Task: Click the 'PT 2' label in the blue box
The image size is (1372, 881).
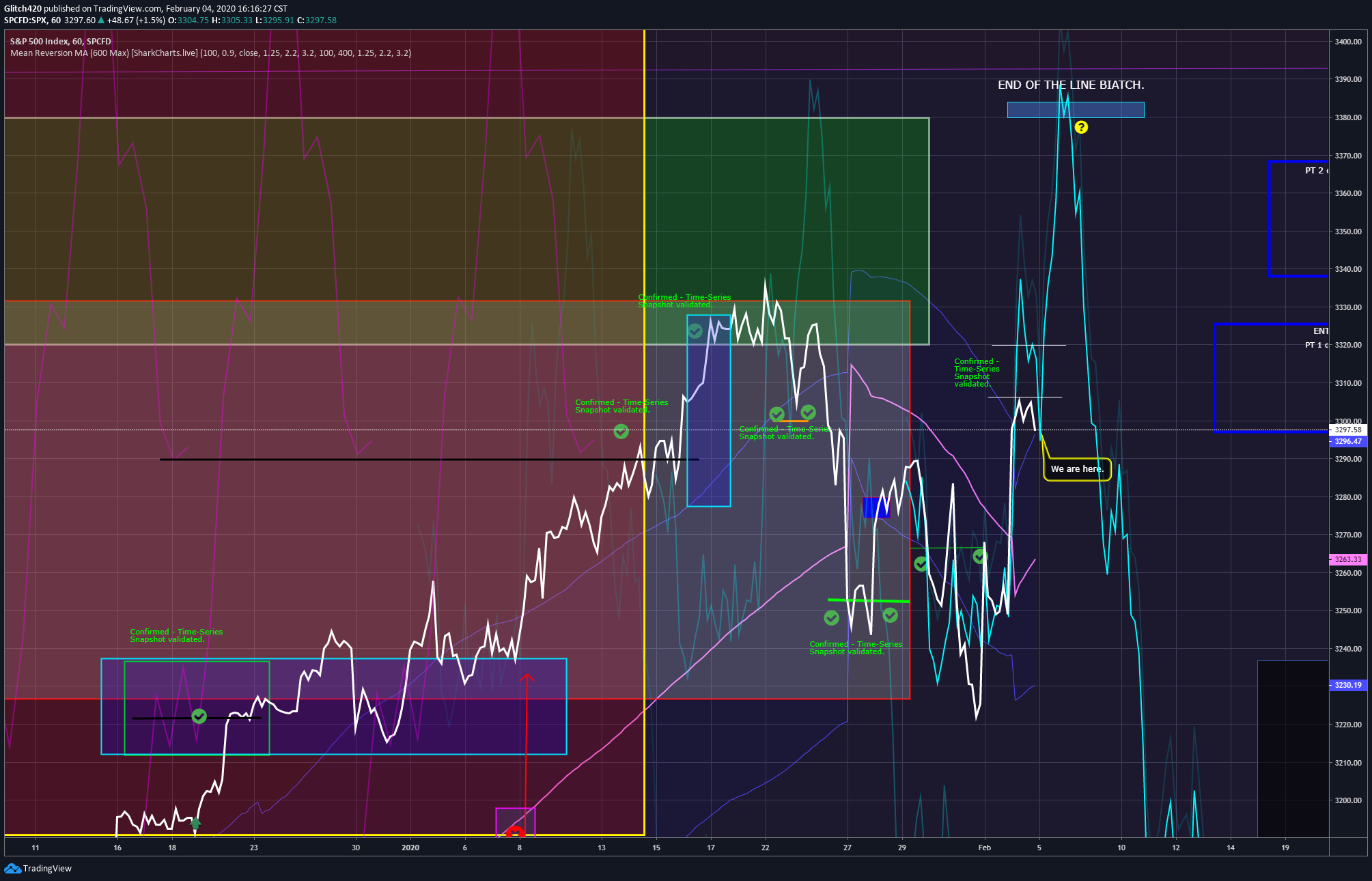Action: point(1315,170)
